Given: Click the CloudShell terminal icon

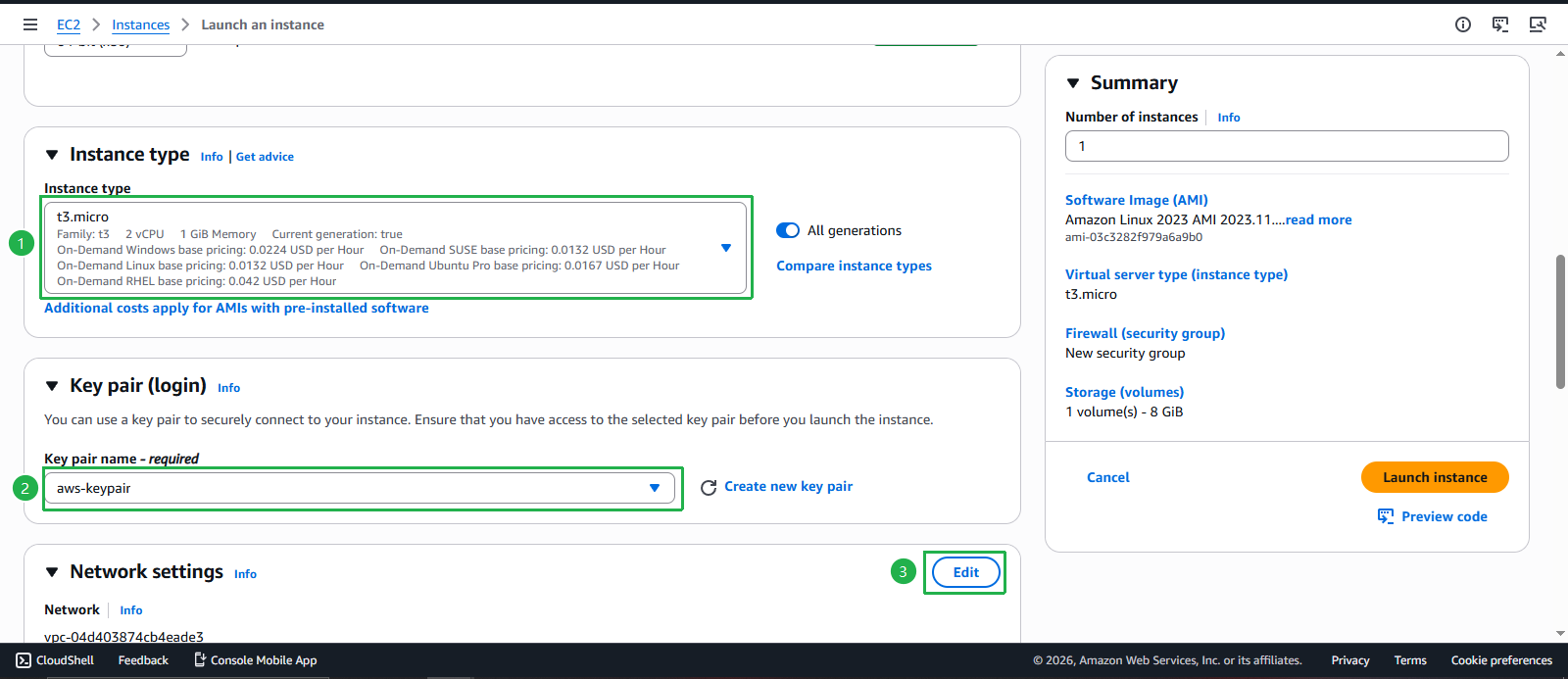Looking at the screenshot, I should [24, 660].
